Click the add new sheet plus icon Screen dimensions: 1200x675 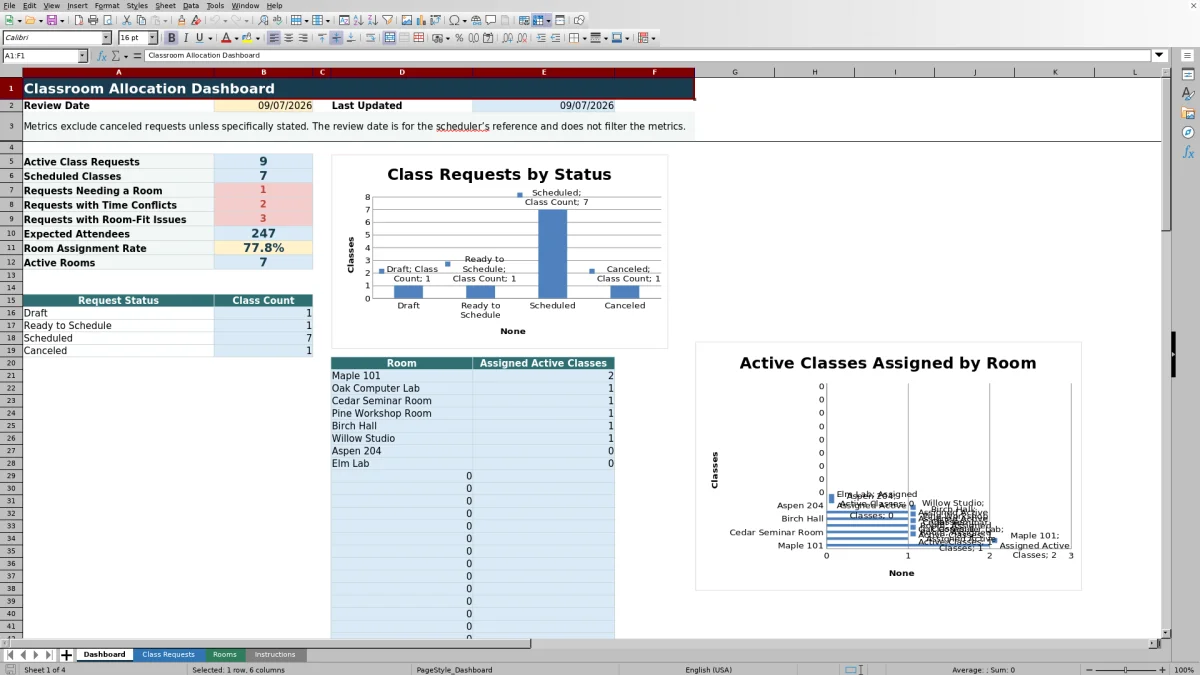click(67, 655)
